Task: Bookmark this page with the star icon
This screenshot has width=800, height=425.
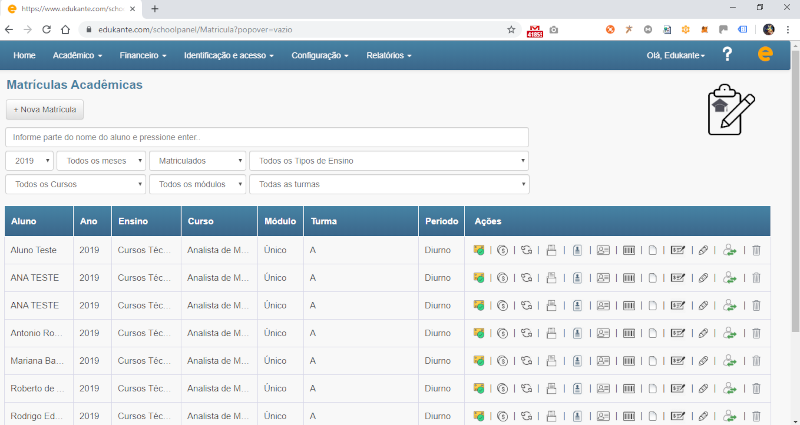Action: coord(511,30)
